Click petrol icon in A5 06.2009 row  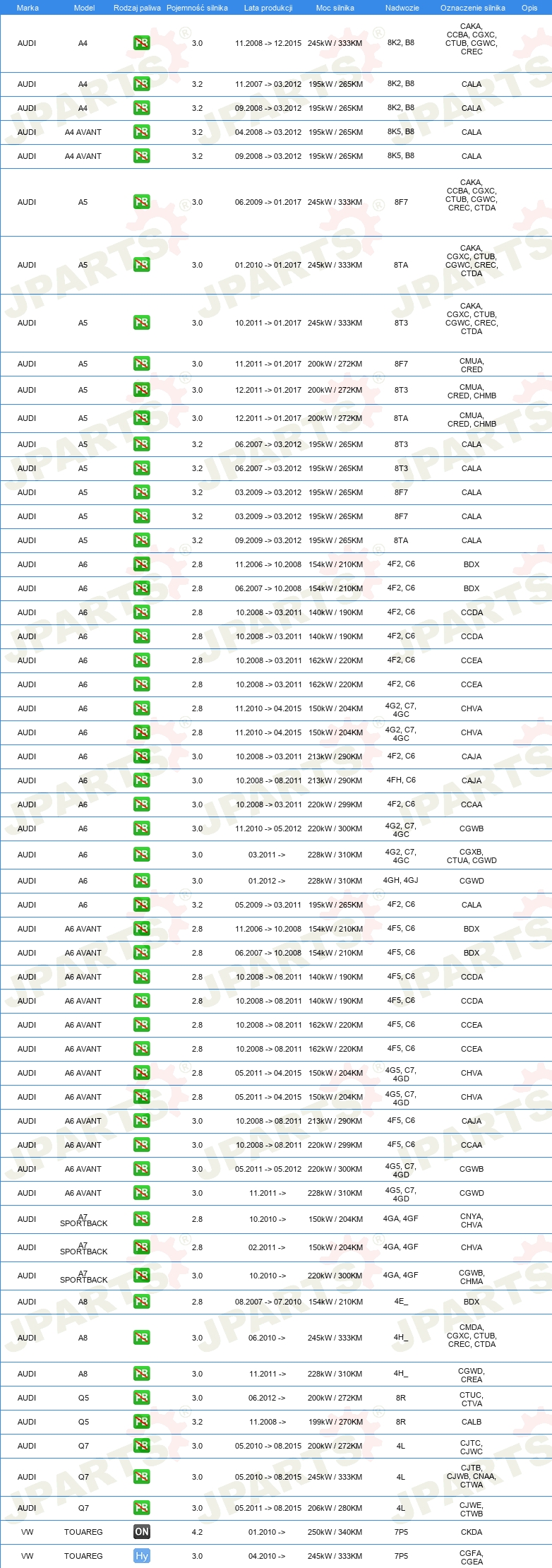142,202
